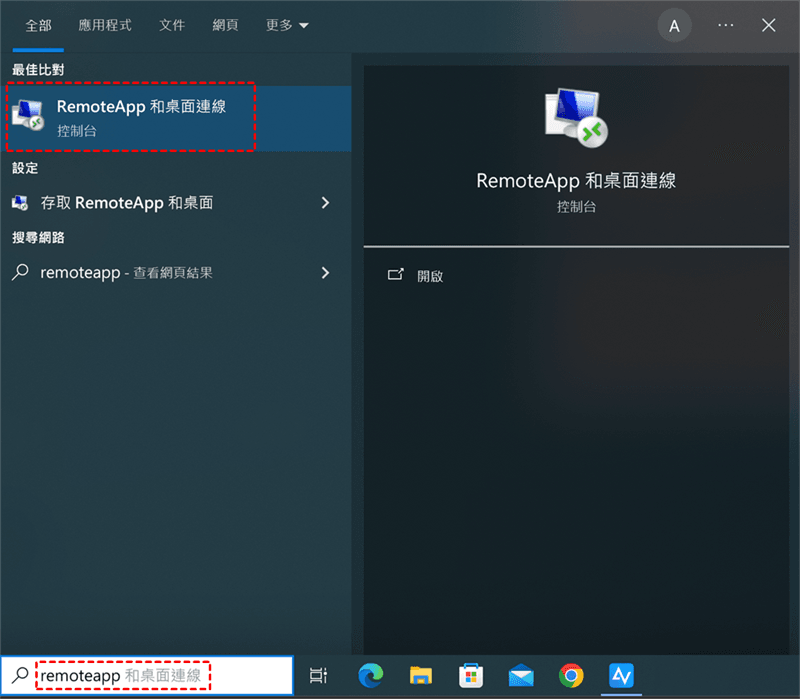Switch to the 應用程式 tab
Image resolution: width=800 pixels, height=699 pixels.
(105, 26)
